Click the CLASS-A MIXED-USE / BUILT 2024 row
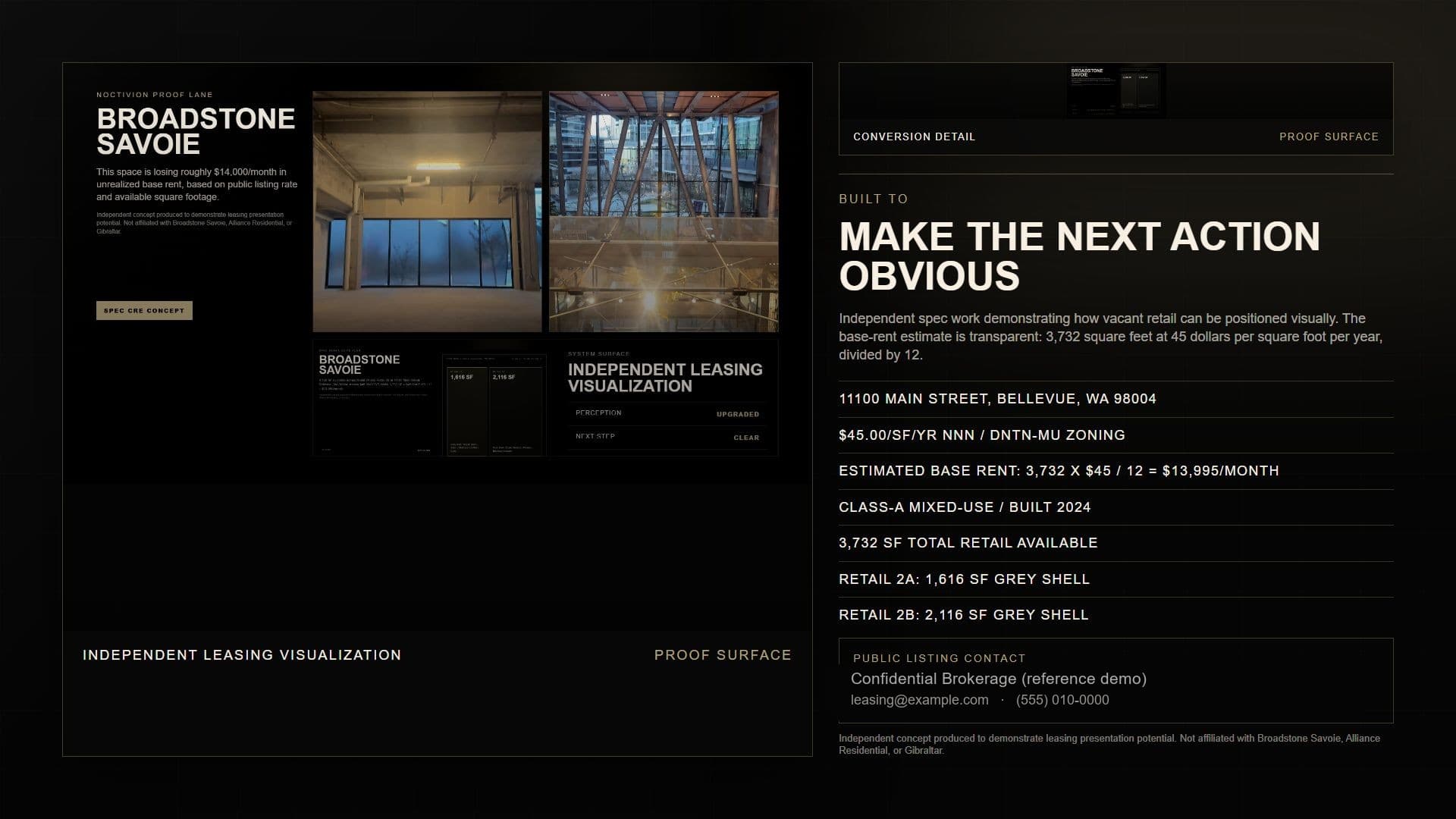Viewport: 1456px width, 819px height. [1116, 507]
